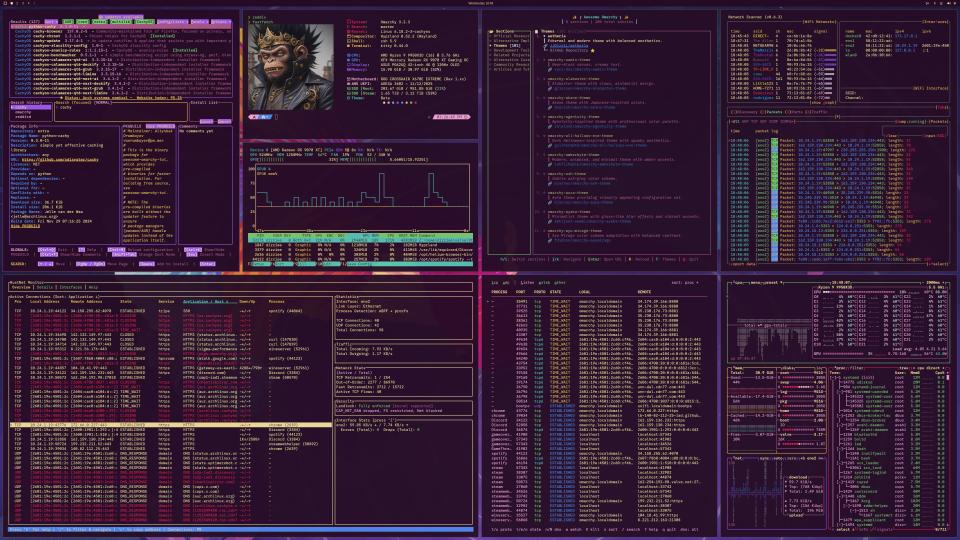Select Related Projects in the Sections list
This screenshot has height=540, width=960.
511,55
